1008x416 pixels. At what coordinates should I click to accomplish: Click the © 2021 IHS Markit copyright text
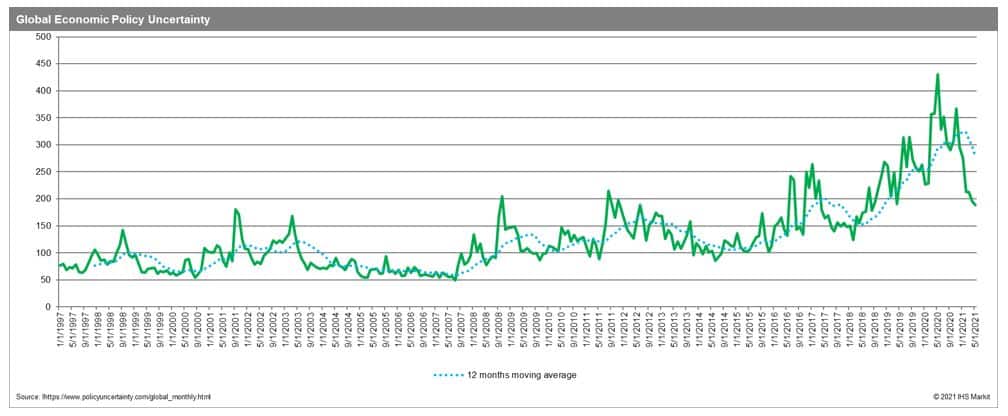[961, 398]
